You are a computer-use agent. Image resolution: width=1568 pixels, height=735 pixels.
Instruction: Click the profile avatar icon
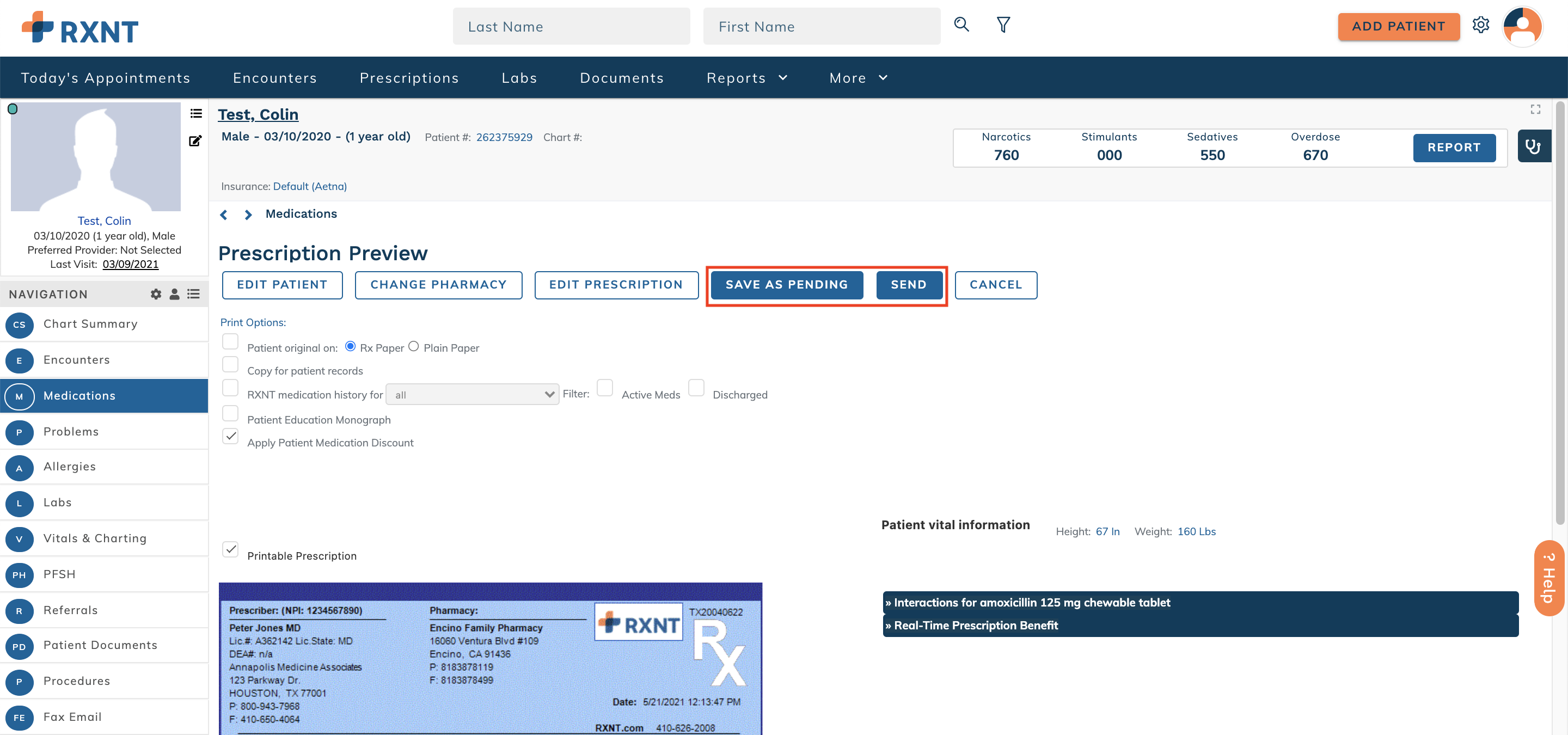(1522, 26)
